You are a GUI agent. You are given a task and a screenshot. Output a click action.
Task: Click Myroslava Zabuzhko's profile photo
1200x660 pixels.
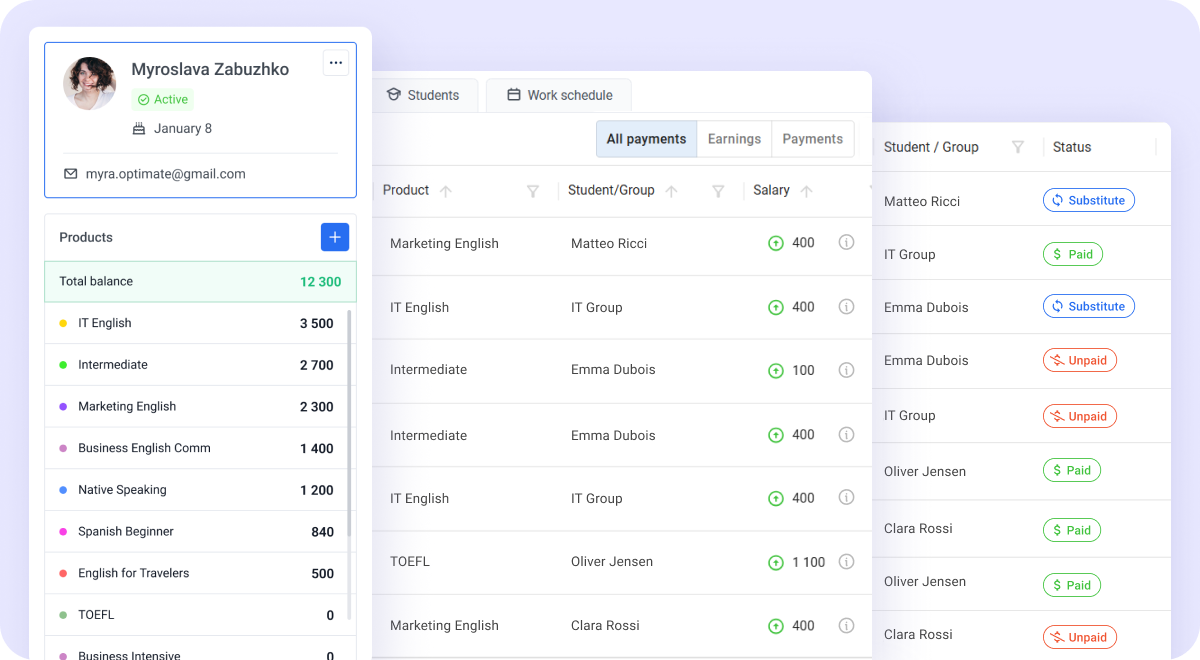[90, 84]
